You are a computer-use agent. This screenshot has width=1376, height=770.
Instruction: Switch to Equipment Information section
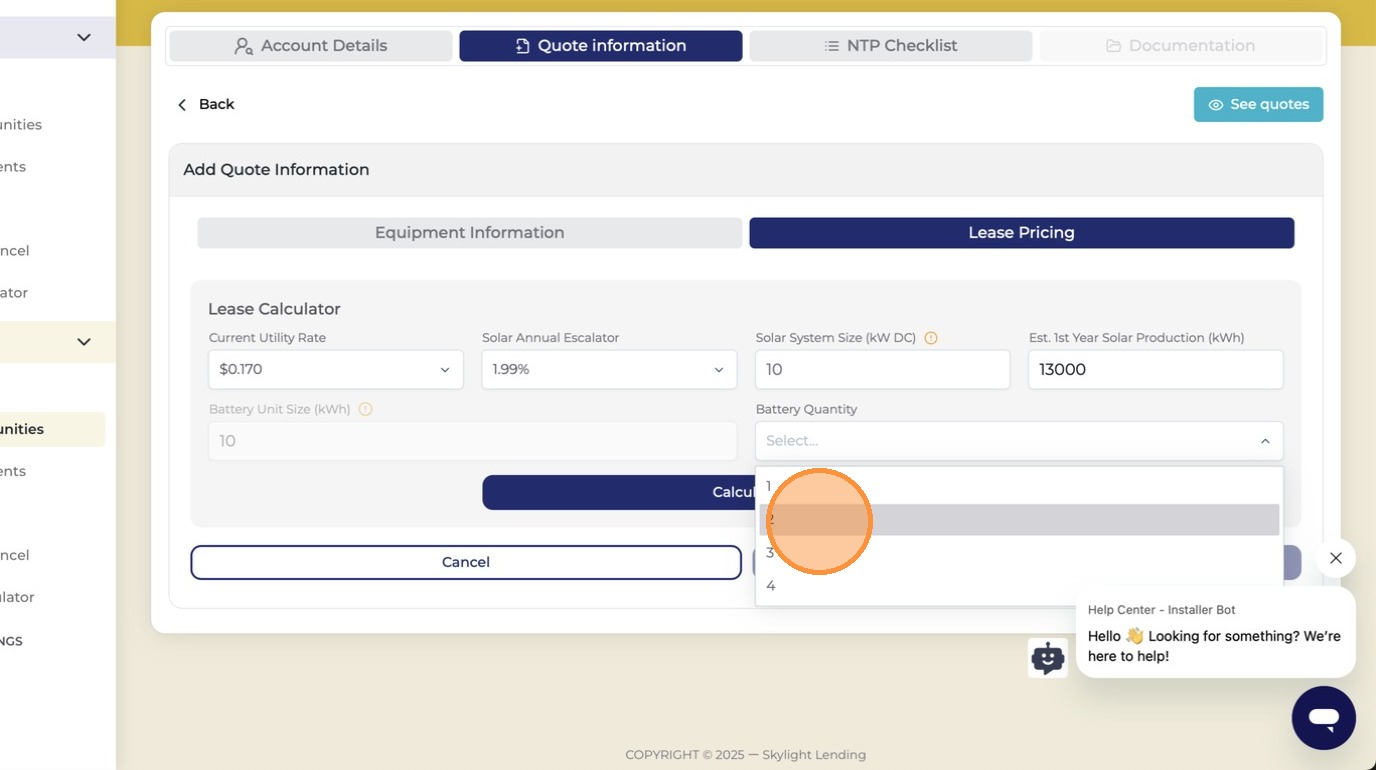[470, 233]
